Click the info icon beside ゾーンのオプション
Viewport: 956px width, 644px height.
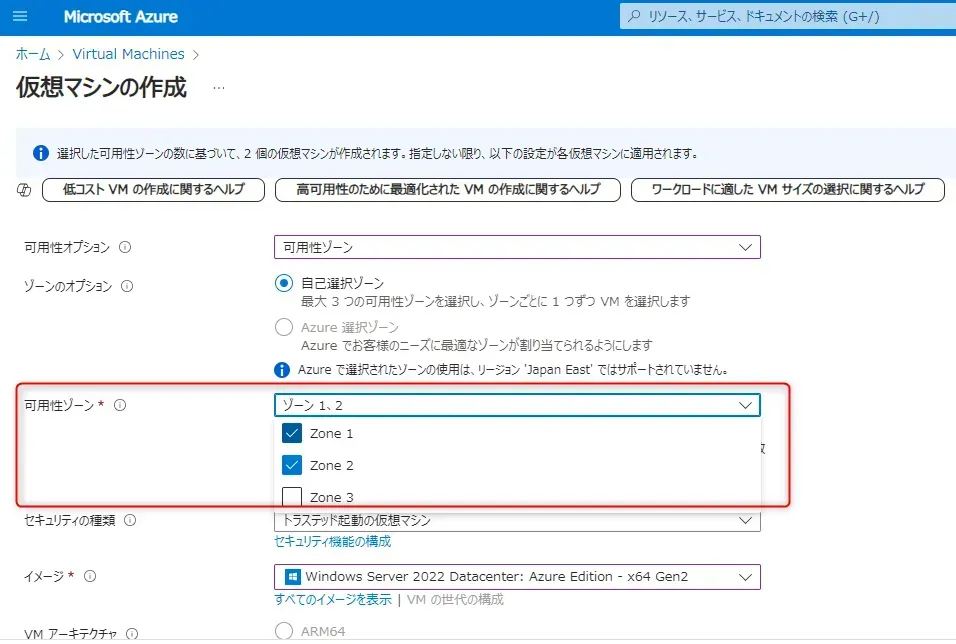coord(127,286)
